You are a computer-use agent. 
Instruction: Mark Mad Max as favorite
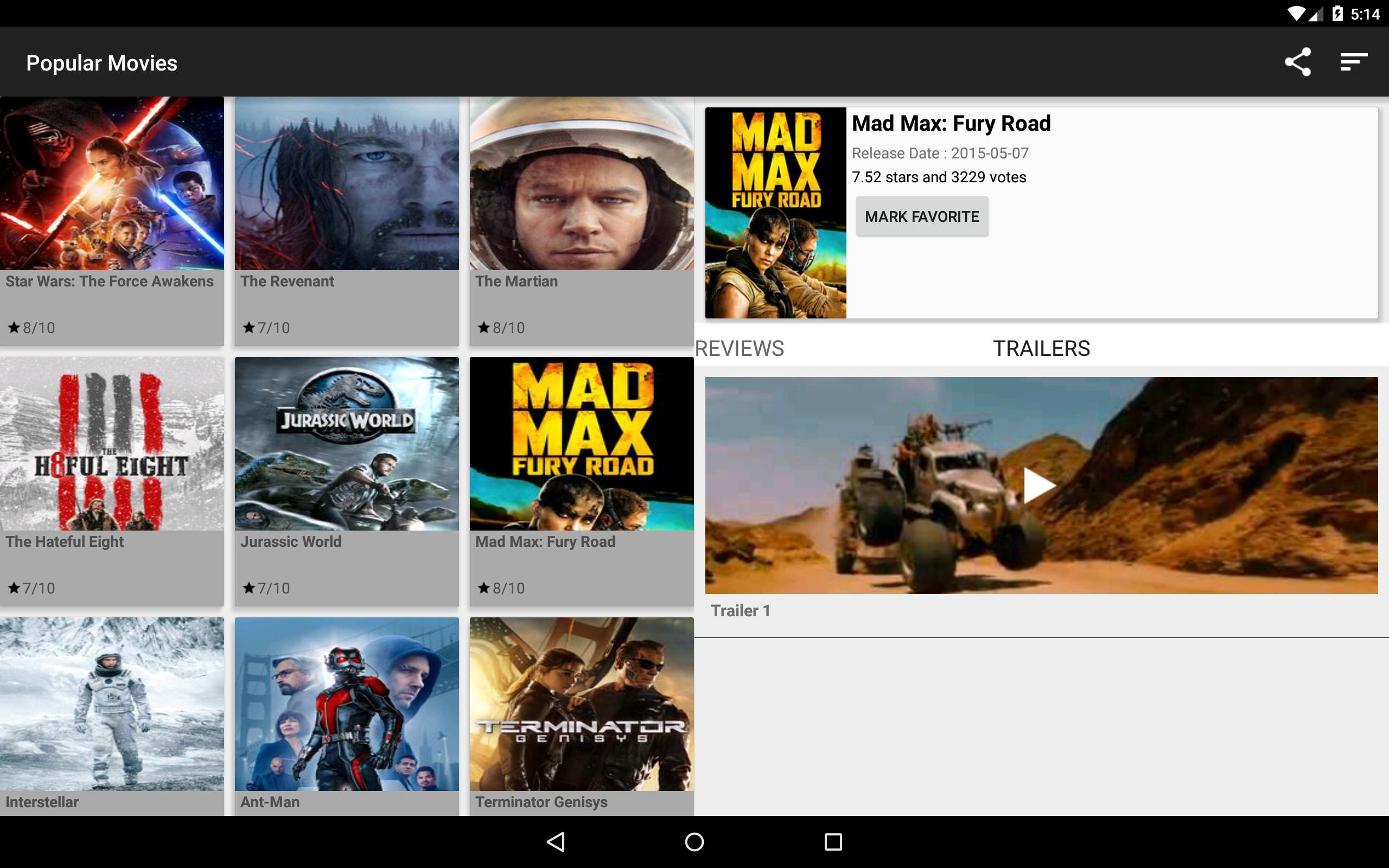coord(922,216)
